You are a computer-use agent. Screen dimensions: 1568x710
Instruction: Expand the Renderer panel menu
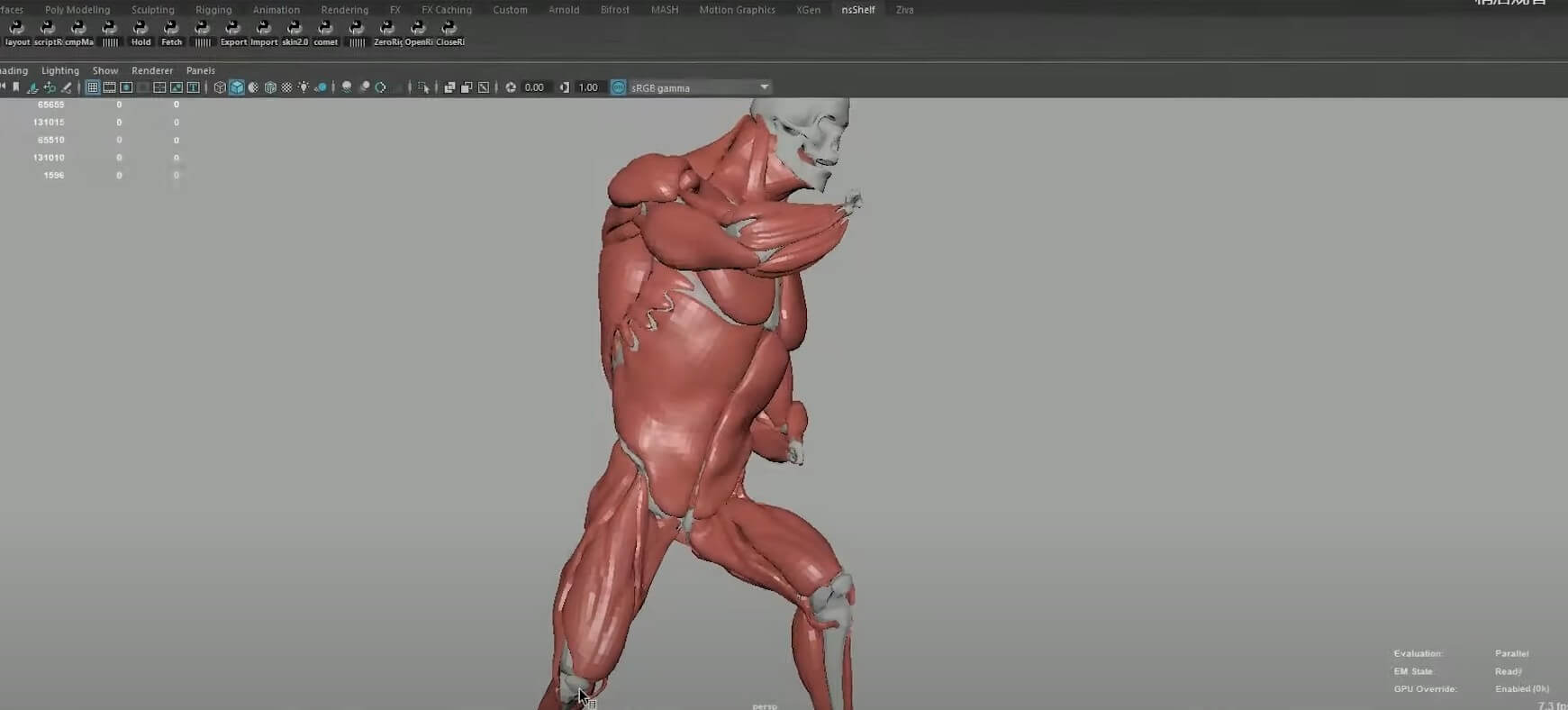click(x=152, y=70)
